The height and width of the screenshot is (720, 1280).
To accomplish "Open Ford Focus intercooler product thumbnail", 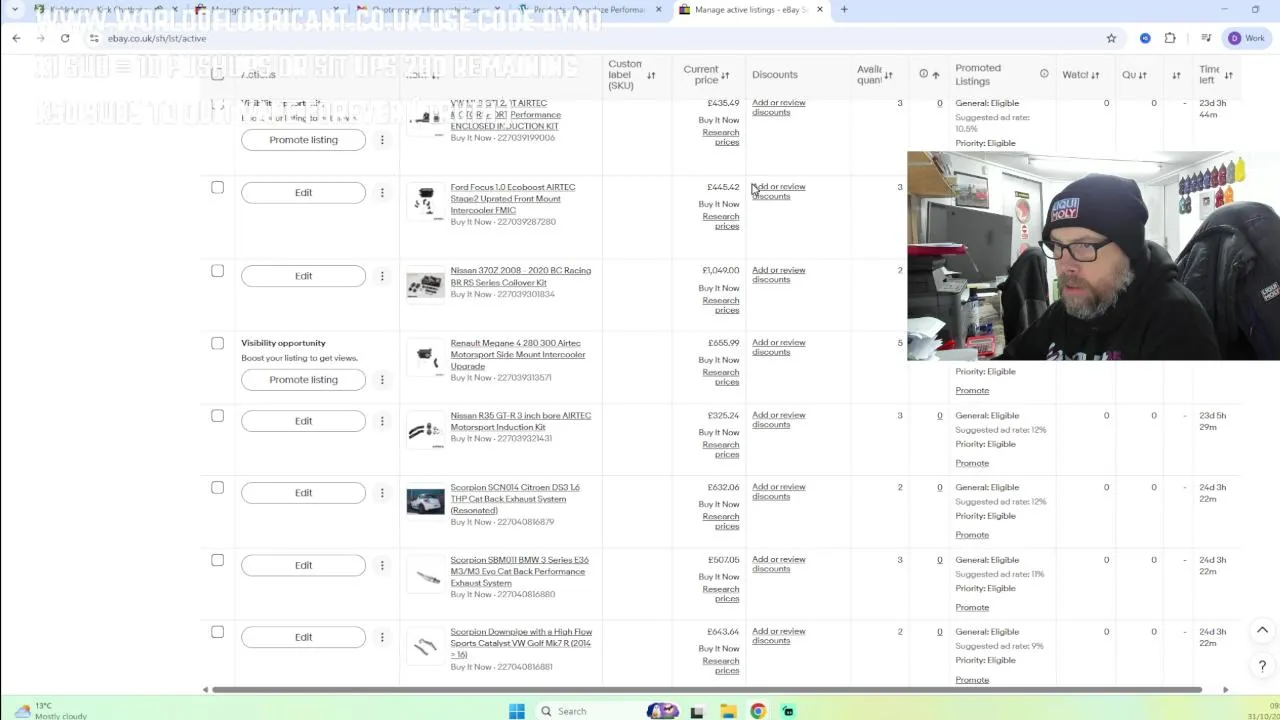I will point(425,201).
